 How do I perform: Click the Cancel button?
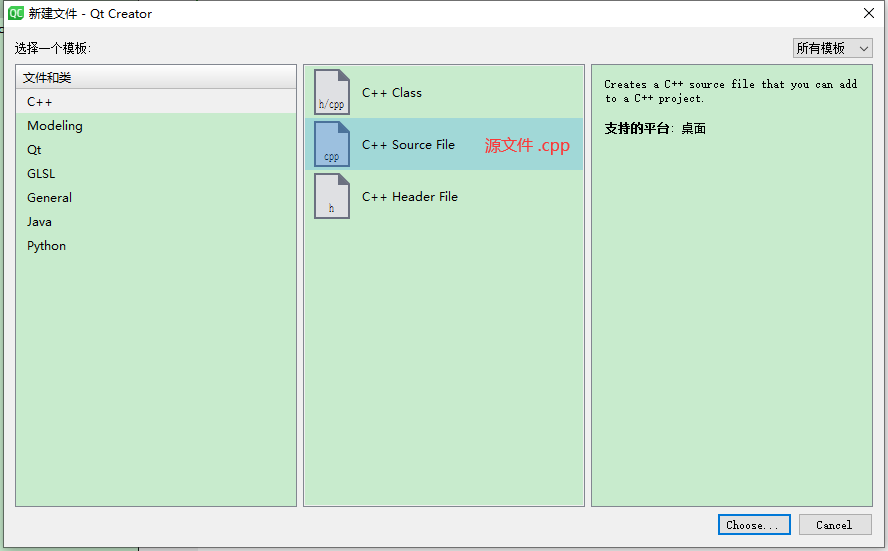(835, 525)
